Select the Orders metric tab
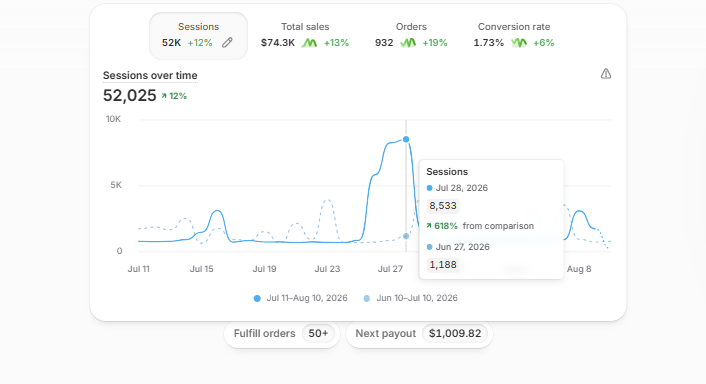The width and height of the screenshot is (706, 384). pos(411,36)
